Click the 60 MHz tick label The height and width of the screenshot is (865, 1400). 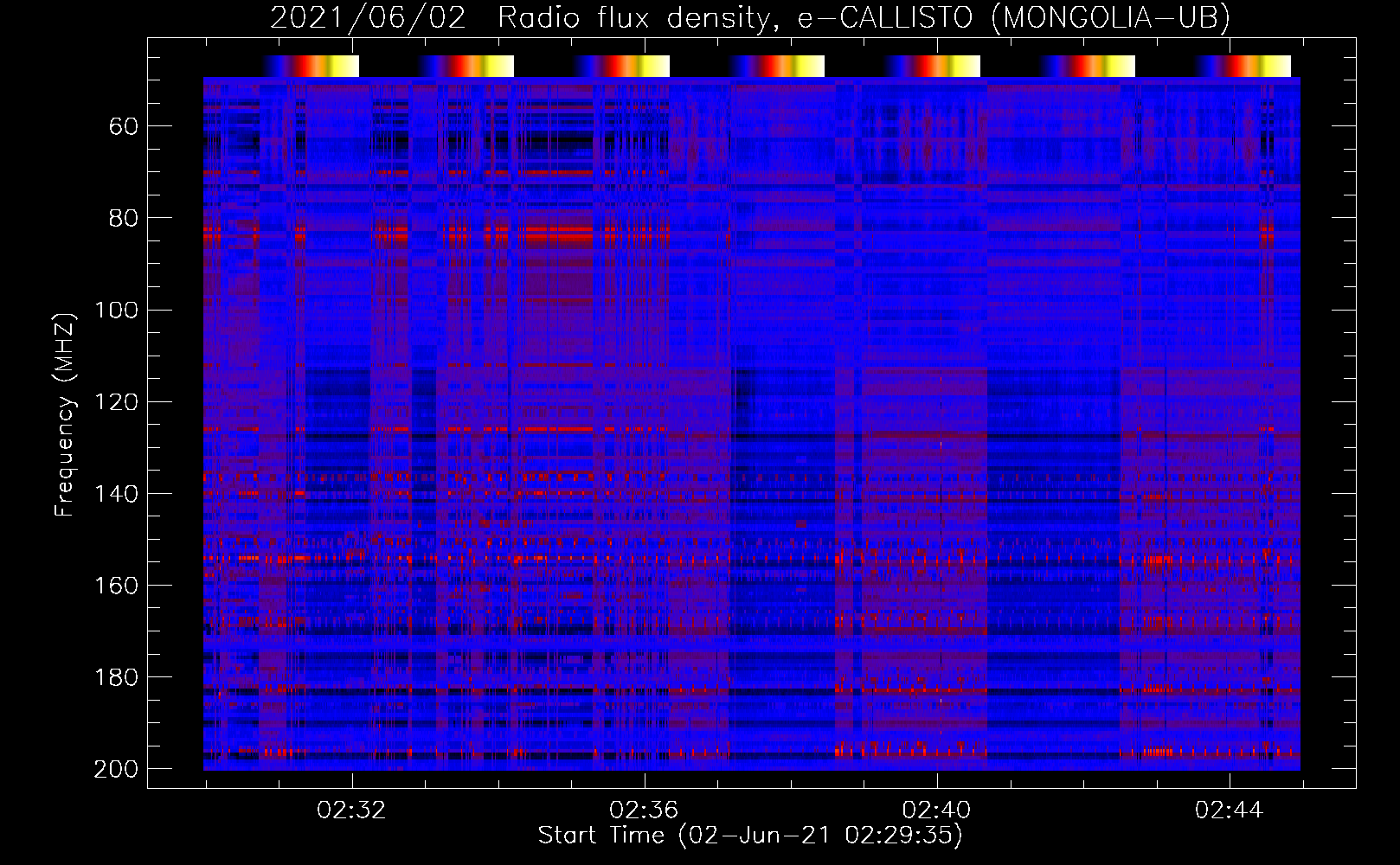coord(124,127)
